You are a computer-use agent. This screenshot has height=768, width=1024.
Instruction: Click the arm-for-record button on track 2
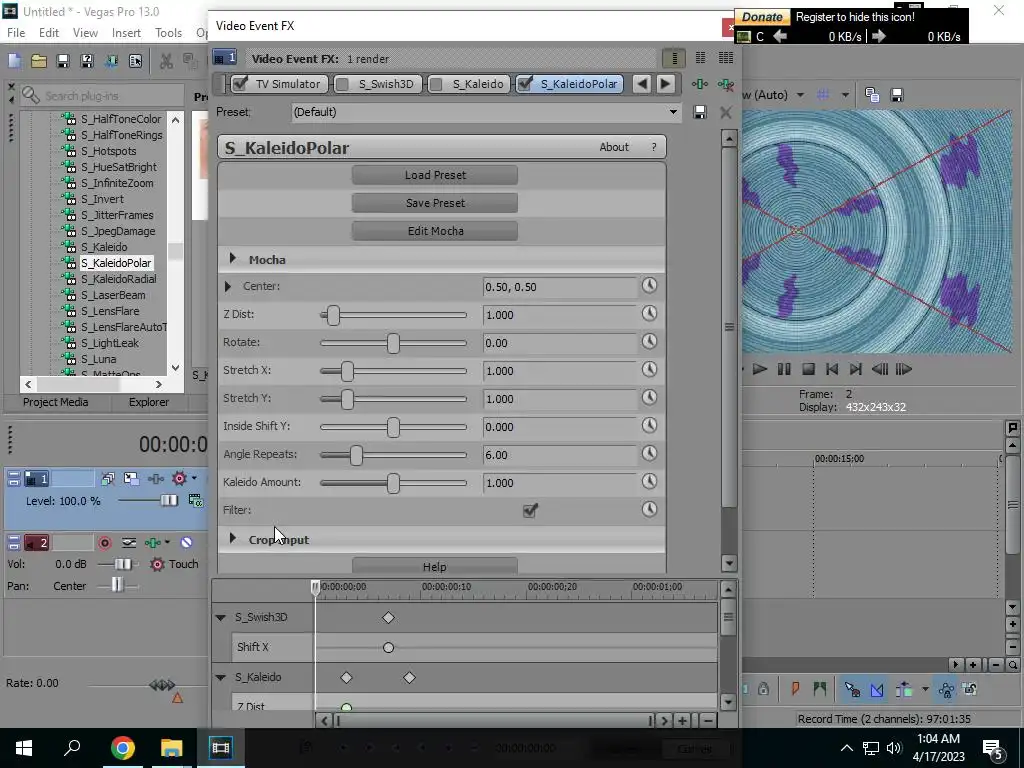104,543
